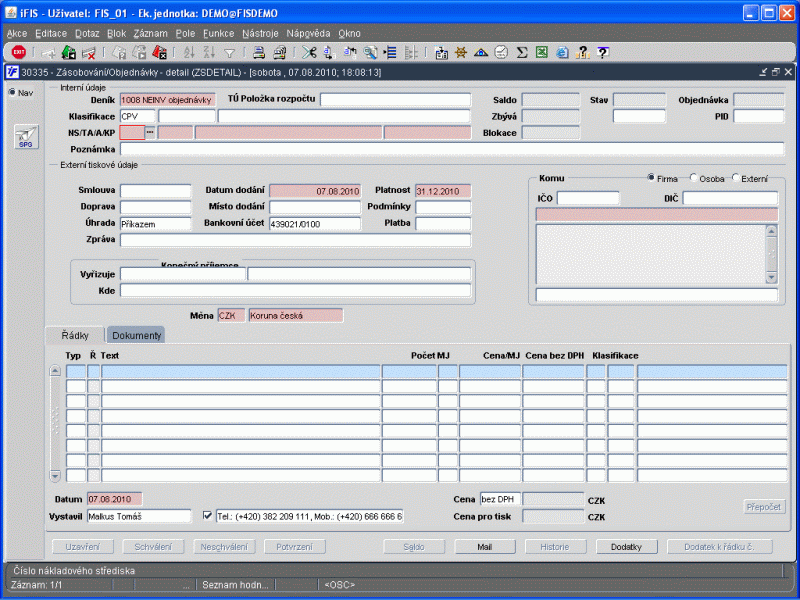This screenshot has width=800, height=600.
Task: Click the red EXIT toolbar icon
Action: [18, 52]
